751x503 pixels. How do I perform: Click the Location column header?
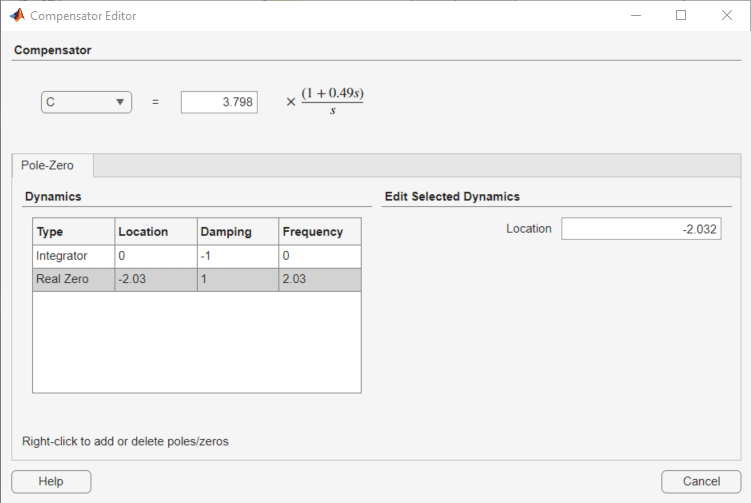(156, 232)
